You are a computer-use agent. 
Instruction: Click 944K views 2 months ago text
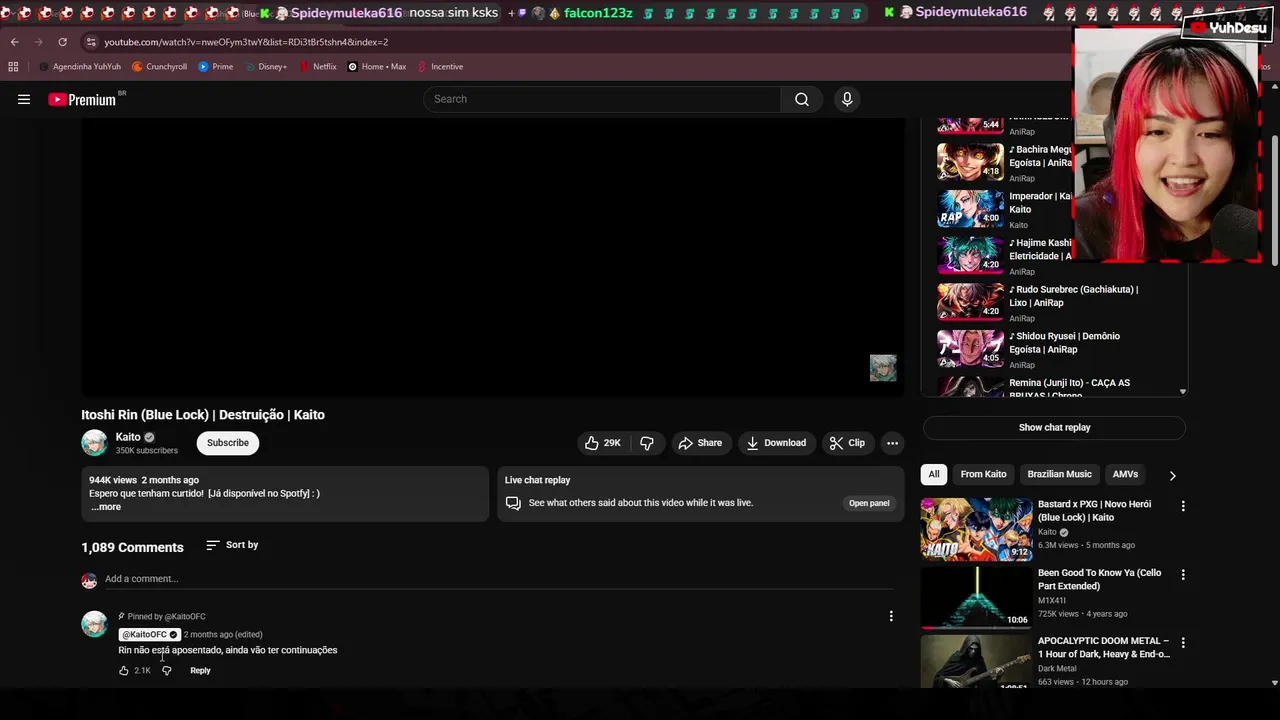144,480
